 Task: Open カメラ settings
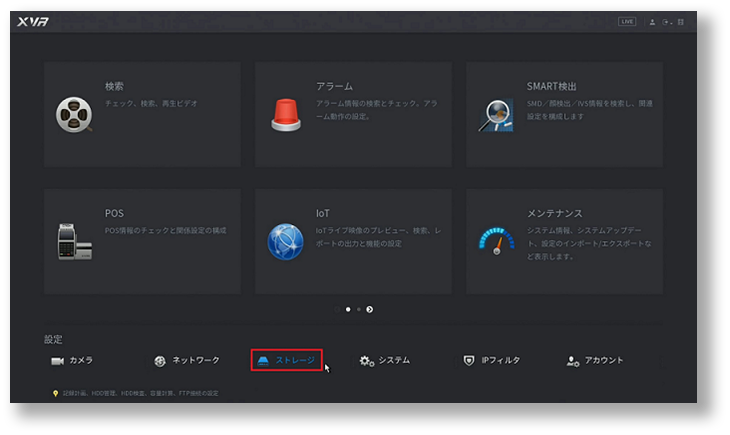click(72, 360)
